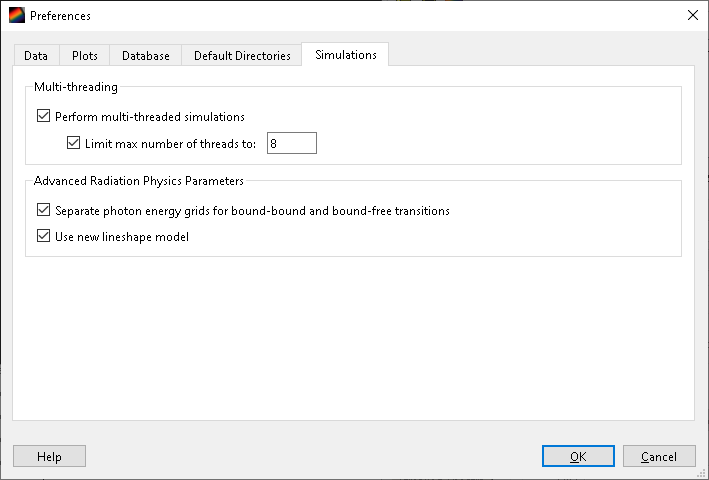Click the blank middle of the title bar

380,16
